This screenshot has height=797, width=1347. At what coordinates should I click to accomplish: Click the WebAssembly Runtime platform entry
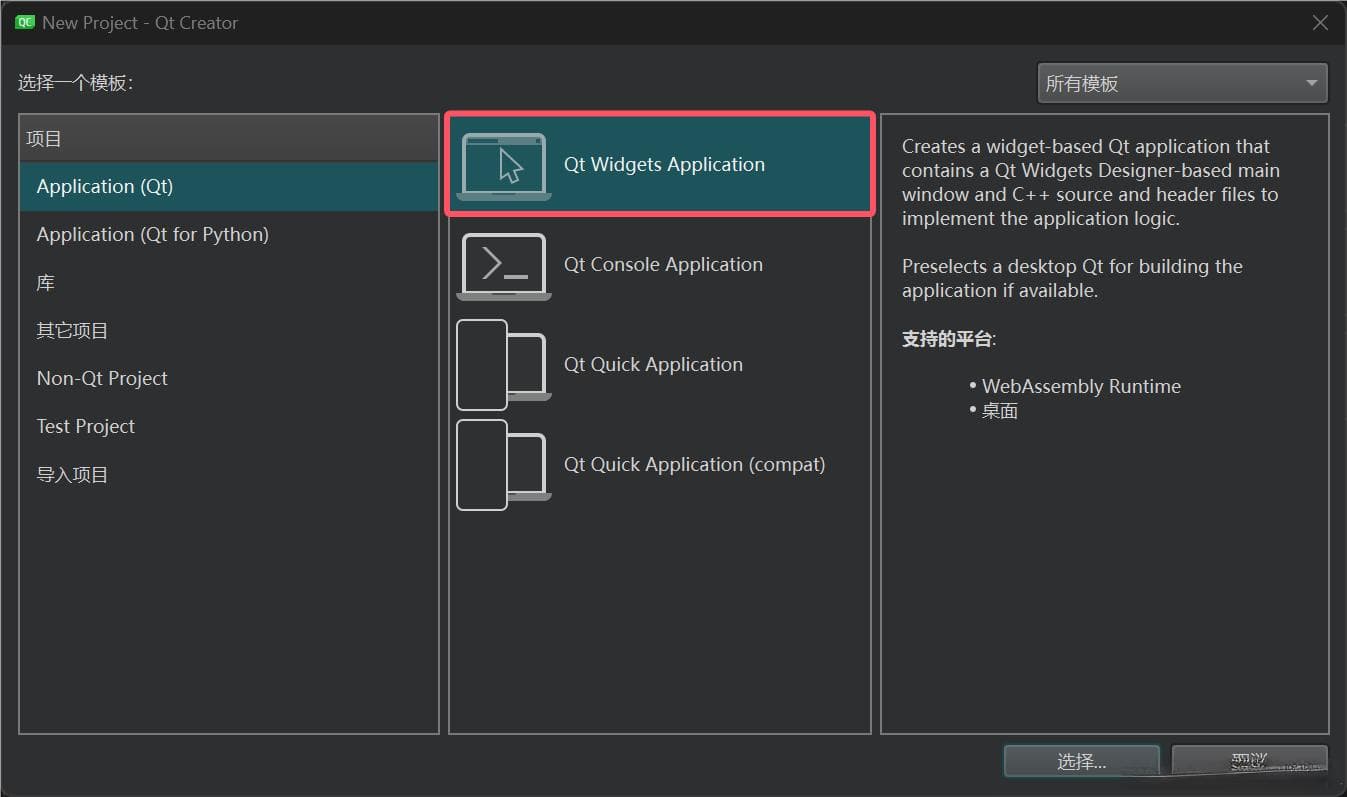click(x=1081, y=387)
